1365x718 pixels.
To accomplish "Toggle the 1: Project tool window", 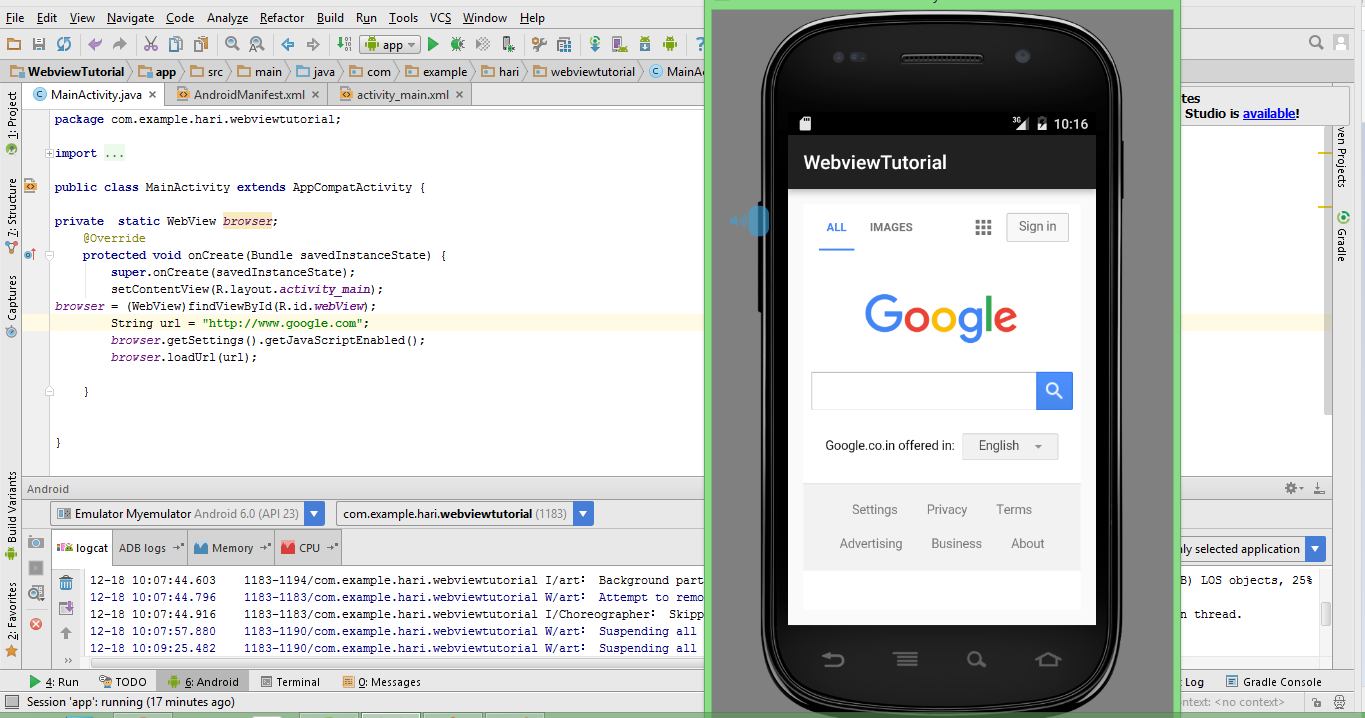I will (12, 122).
